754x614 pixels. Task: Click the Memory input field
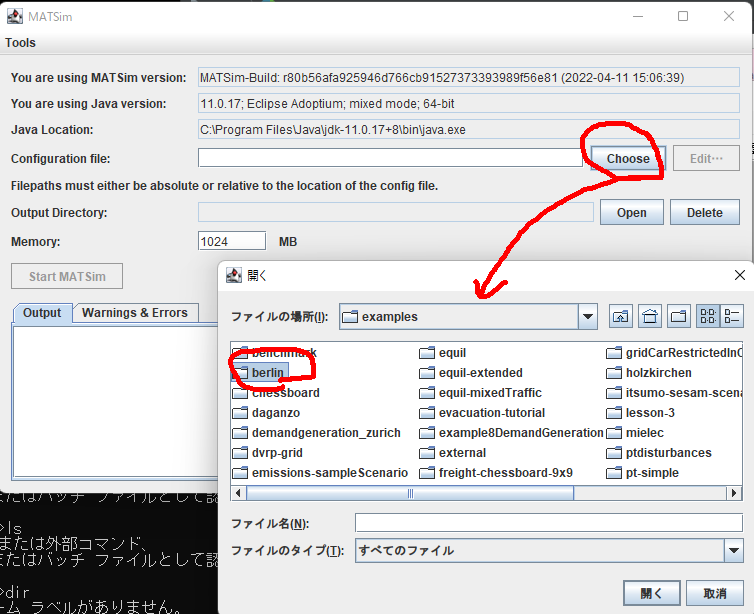click(x=232, y=241)
